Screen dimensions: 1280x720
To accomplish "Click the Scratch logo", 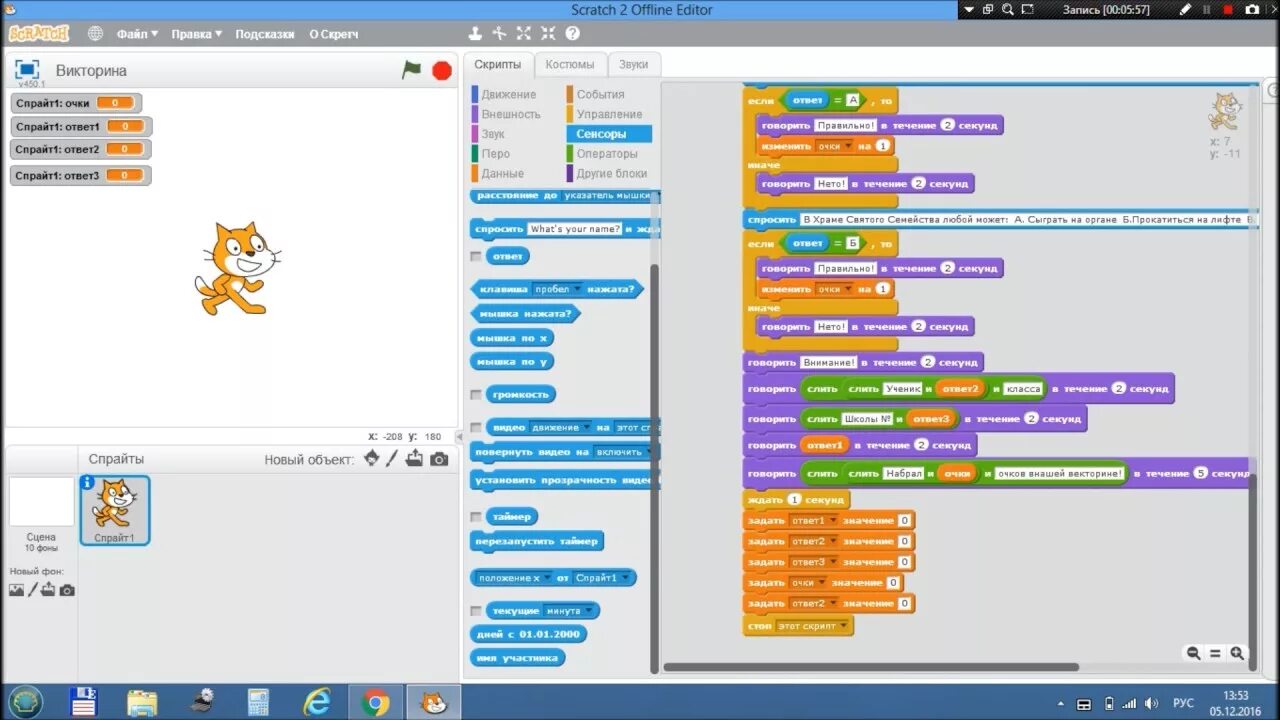I will pyautogui.click(x=39, y=33).
